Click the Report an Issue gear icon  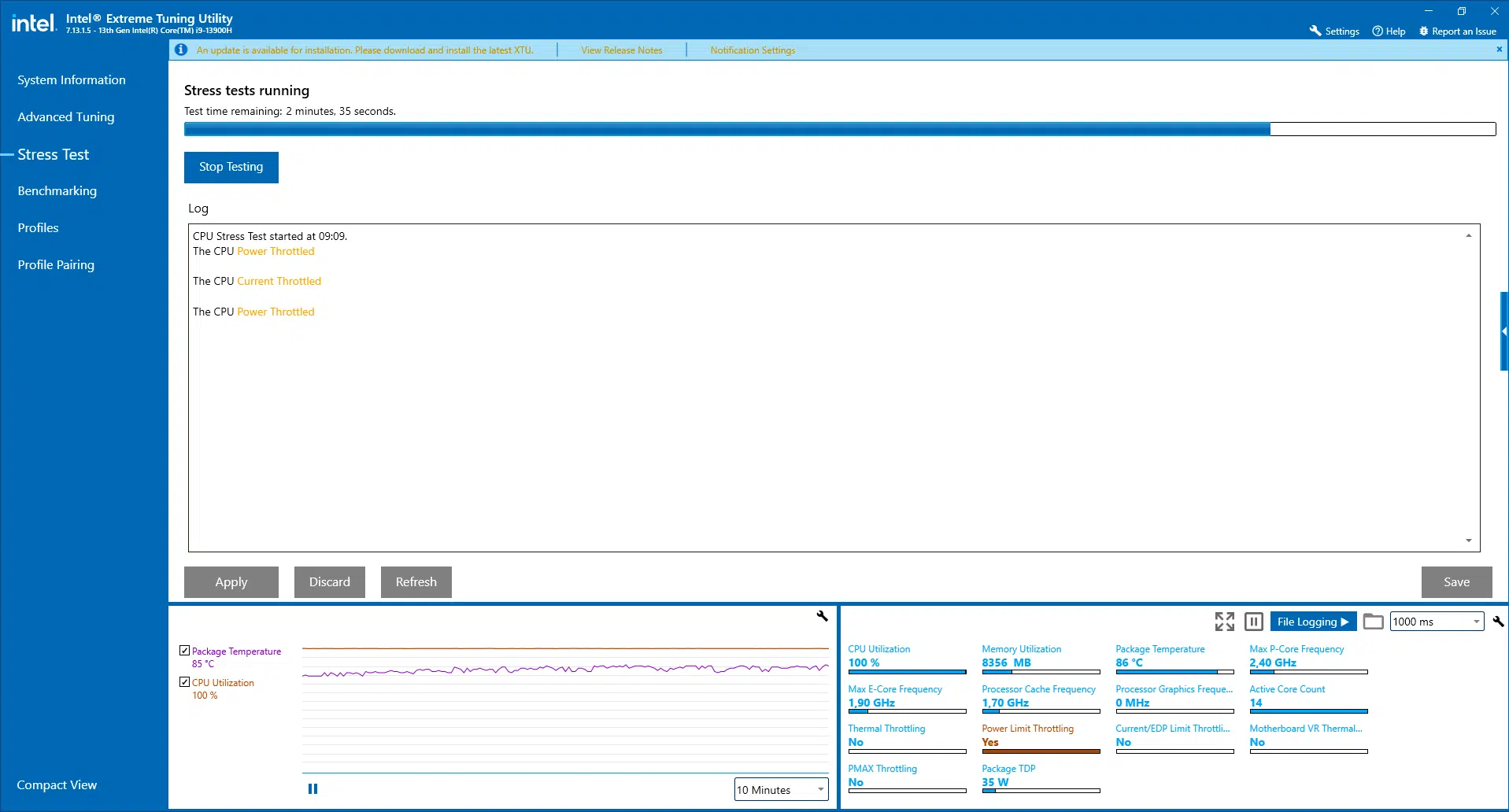[1423, 31]
